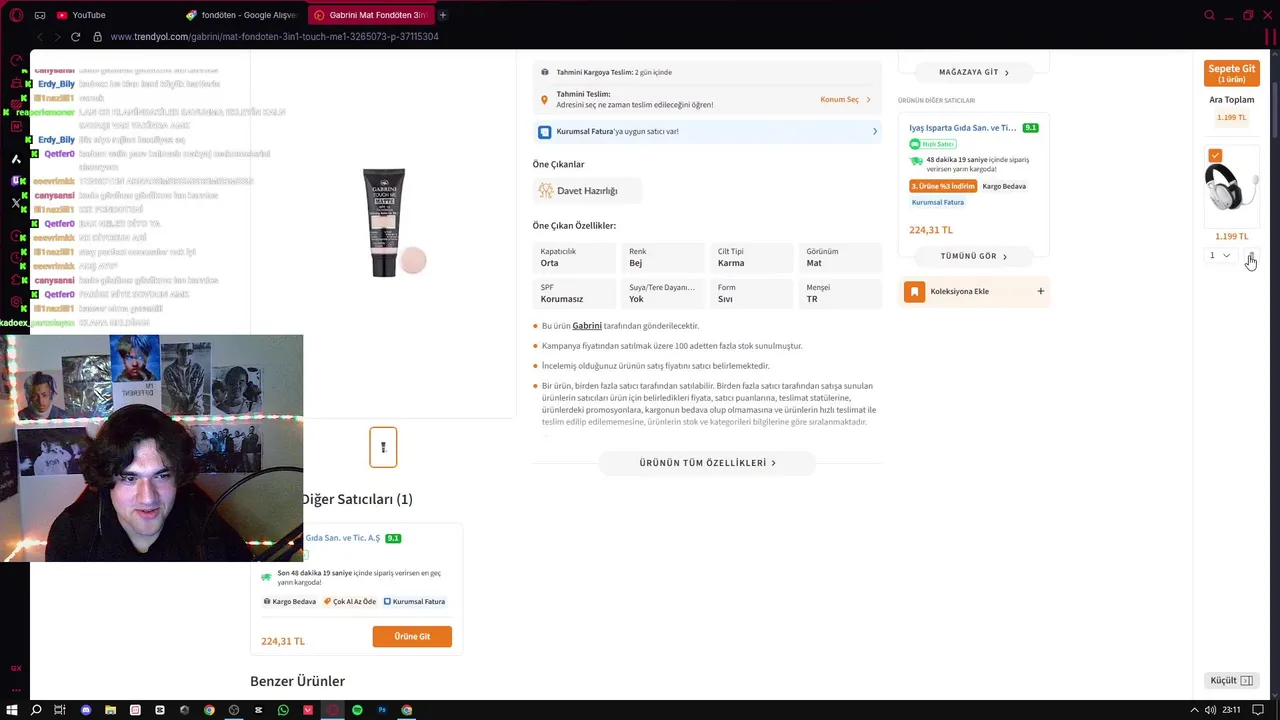The image size is (1280, 720).
Task: Open Windows Start menu
Action: click(x=12, y=710)
